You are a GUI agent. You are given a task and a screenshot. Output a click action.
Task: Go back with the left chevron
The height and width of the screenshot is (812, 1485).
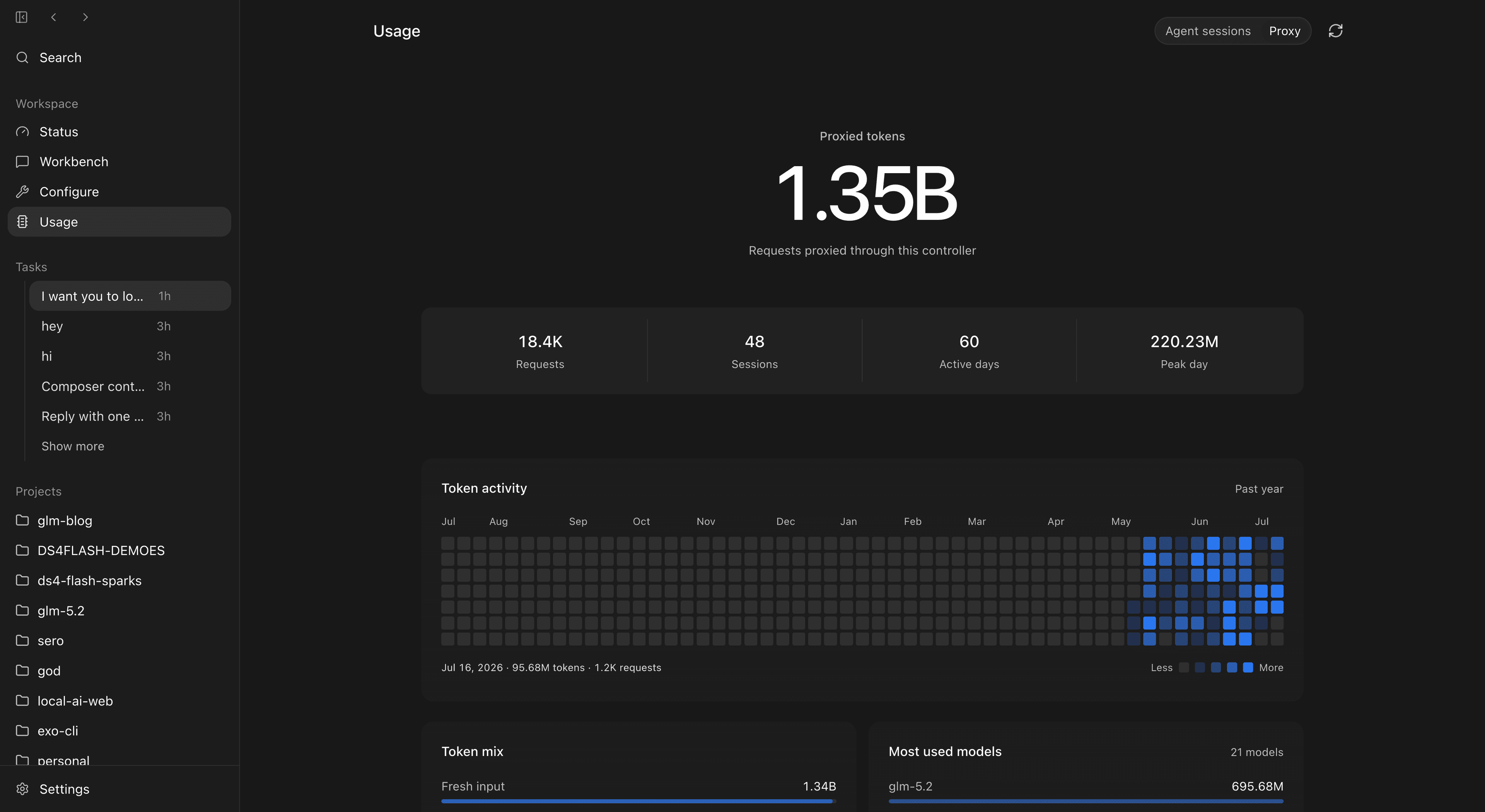[x=54, y=17]
